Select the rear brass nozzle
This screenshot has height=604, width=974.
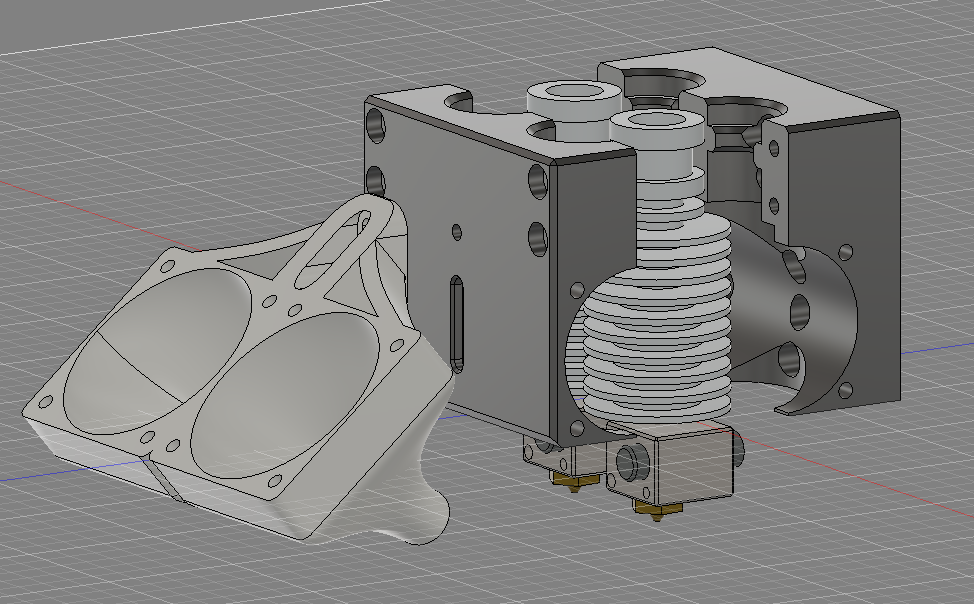click(x=576, y=480)
